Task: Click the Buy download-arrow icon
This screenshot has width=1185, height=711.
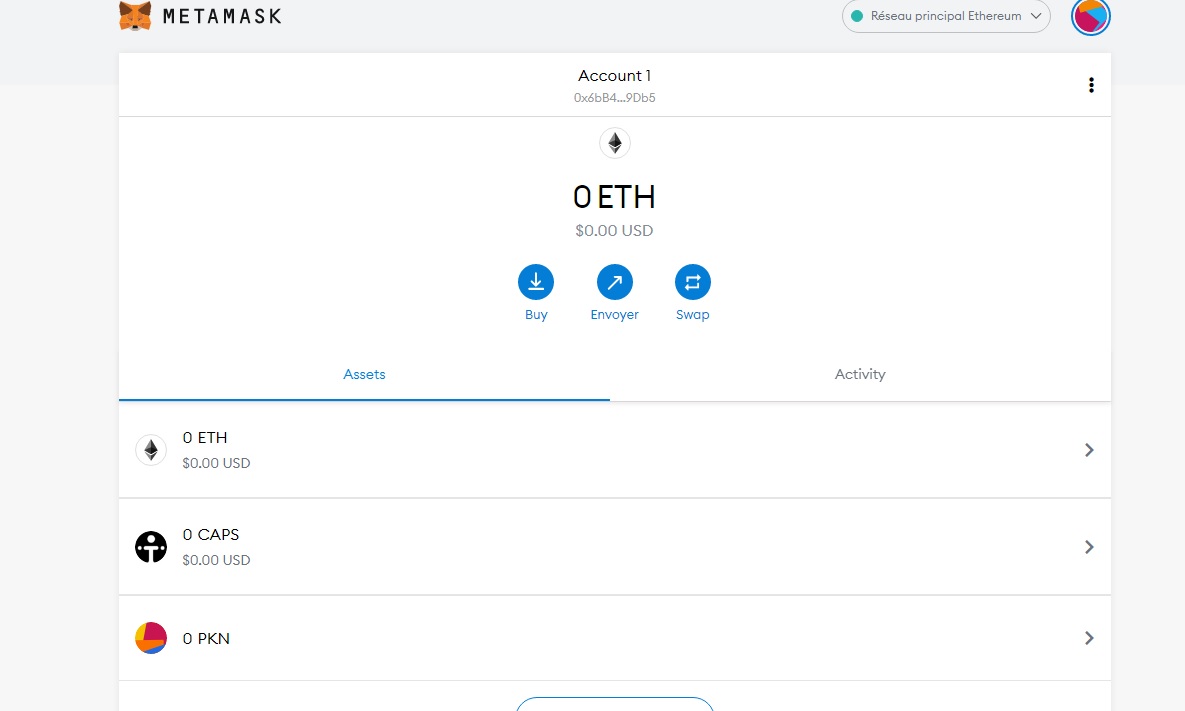Action: point(536,282)
